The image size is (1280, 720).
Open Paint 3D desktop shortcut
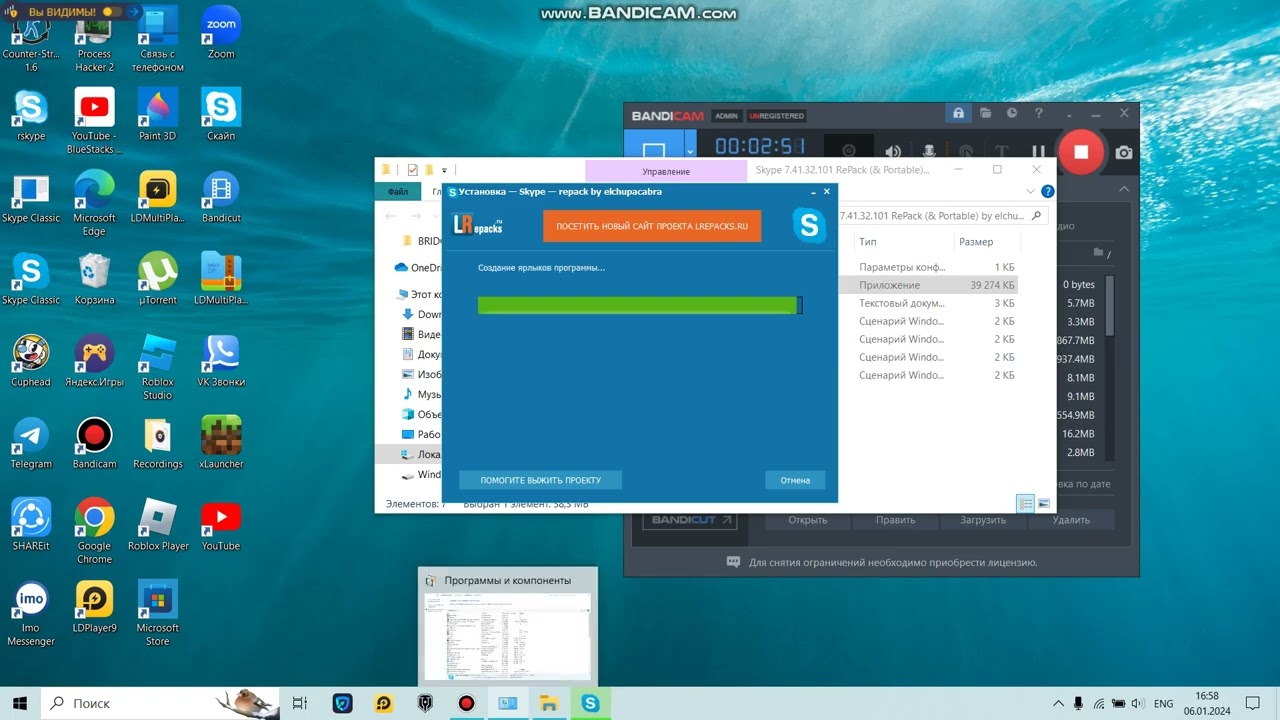158,114
